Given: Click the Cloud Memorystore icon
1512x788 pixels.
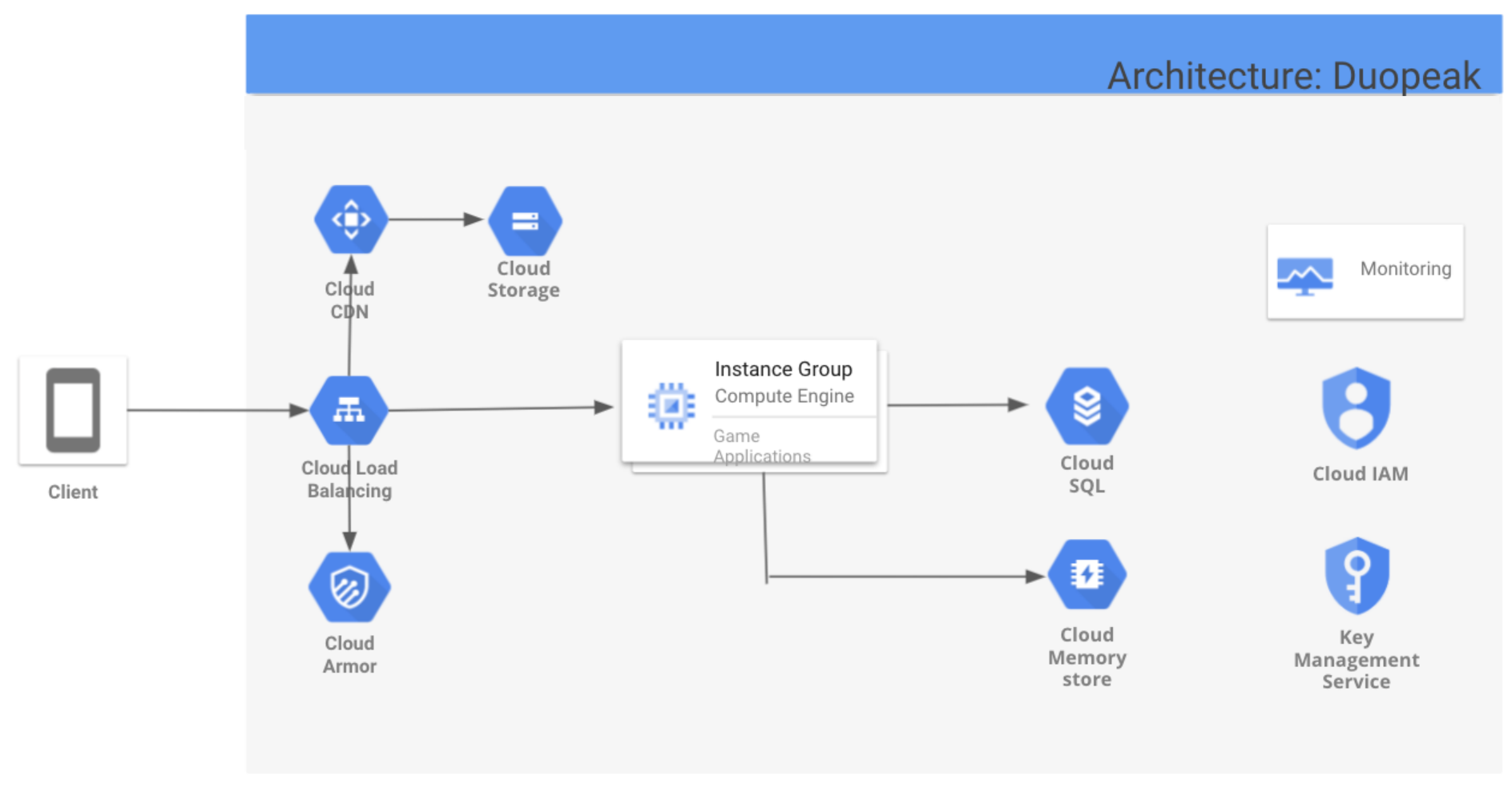Looking at the screenshot, I should pos(1087,574).
